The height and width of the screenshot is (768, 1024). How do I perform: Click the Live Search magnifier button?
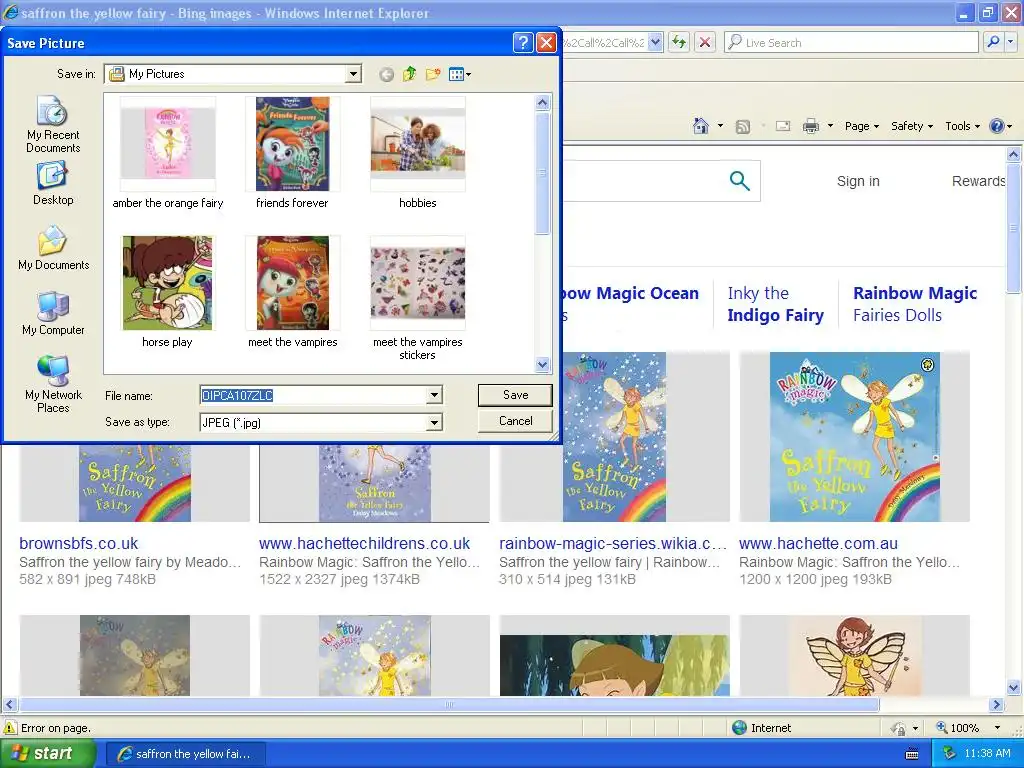pyautogui.click(x=993, y=42)
